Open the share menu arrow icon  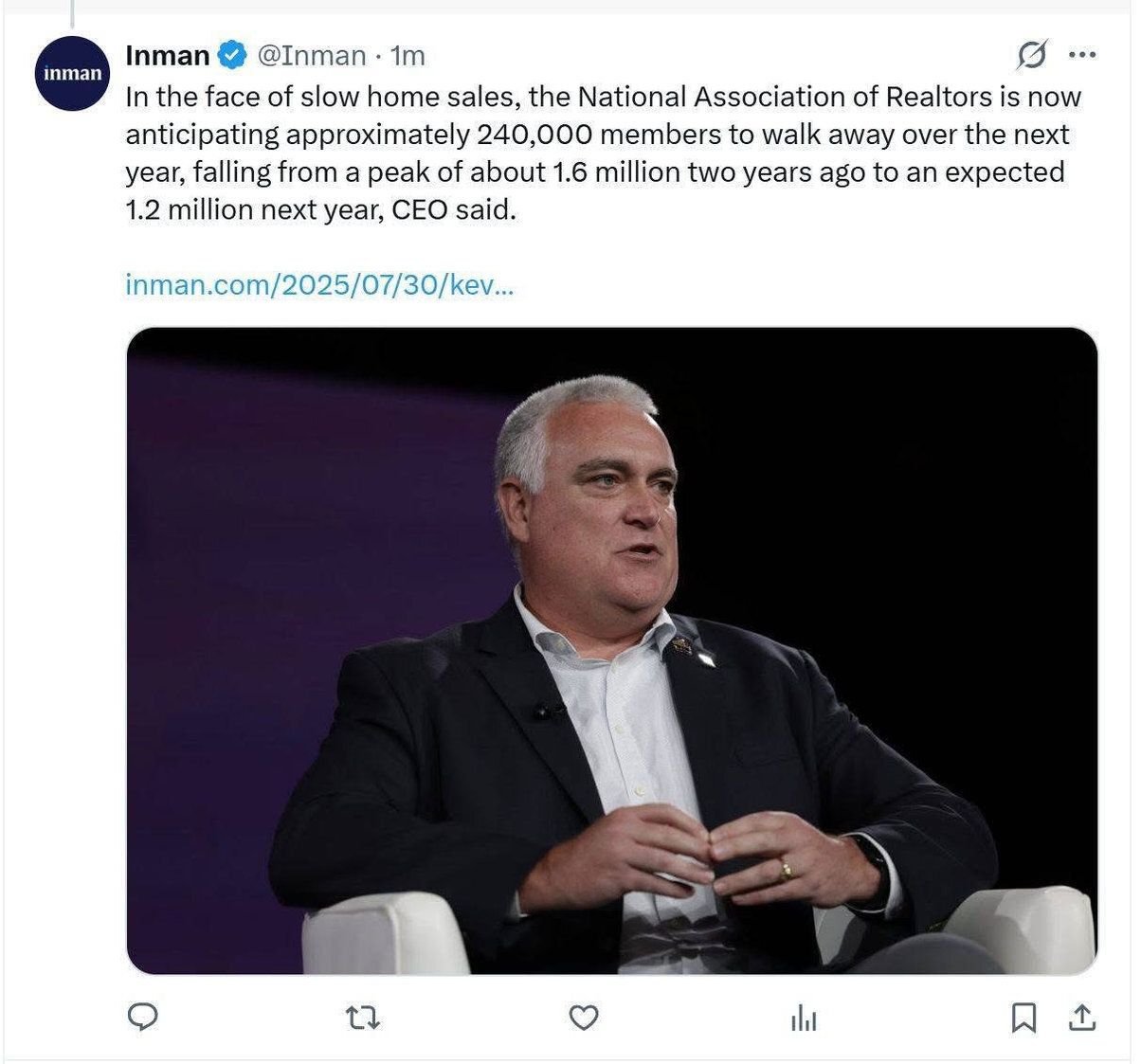click(1081, 1018)
